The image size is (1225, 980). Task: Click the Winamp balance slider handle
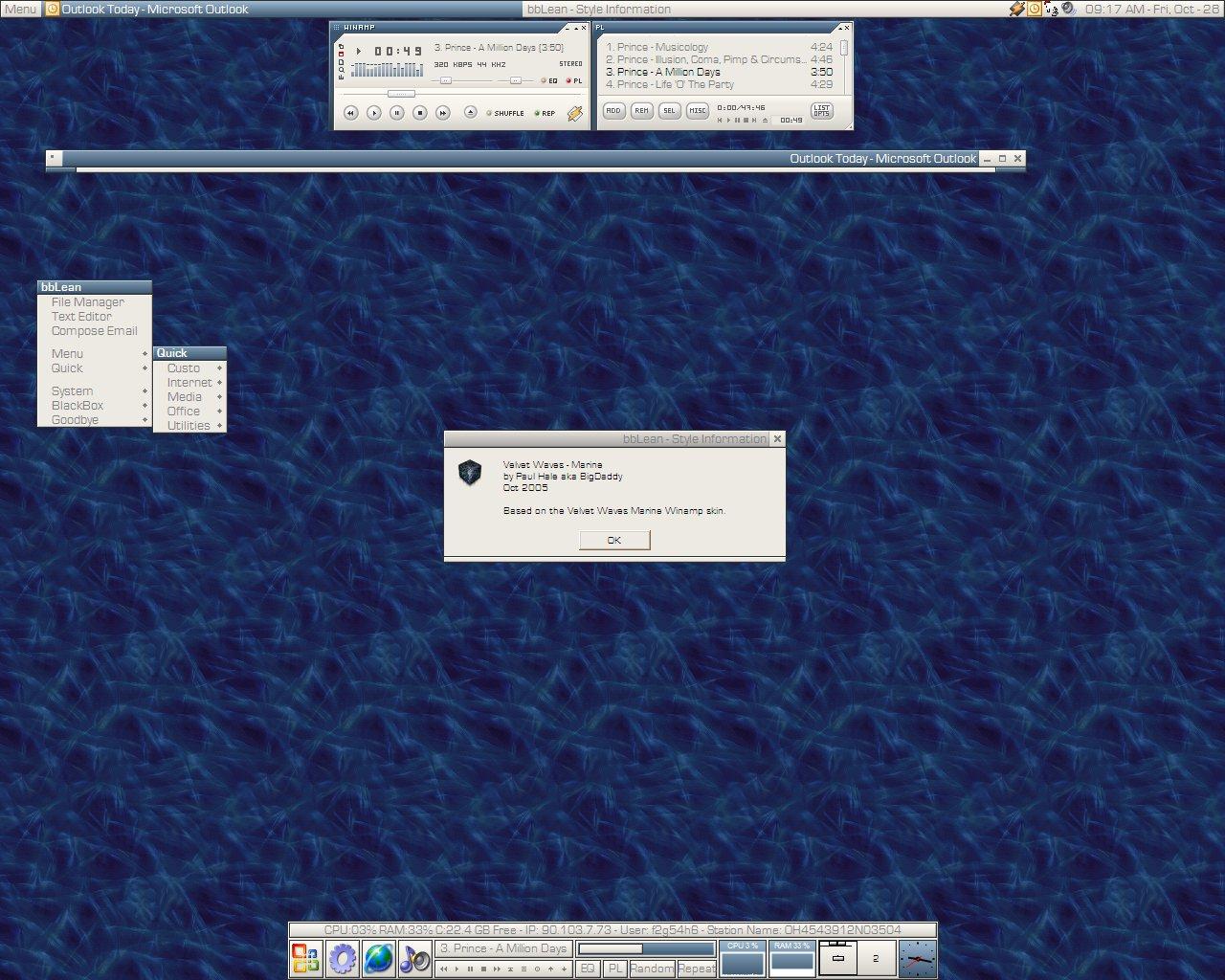pos(516,81)
